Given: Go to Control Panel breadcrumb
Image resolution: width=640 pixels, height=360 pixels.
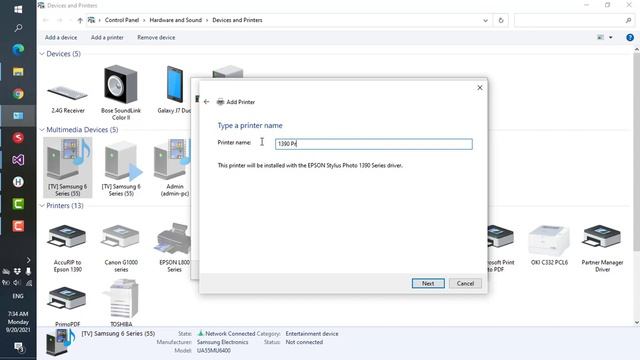Looking at the screenshot, I should (122, 20).
